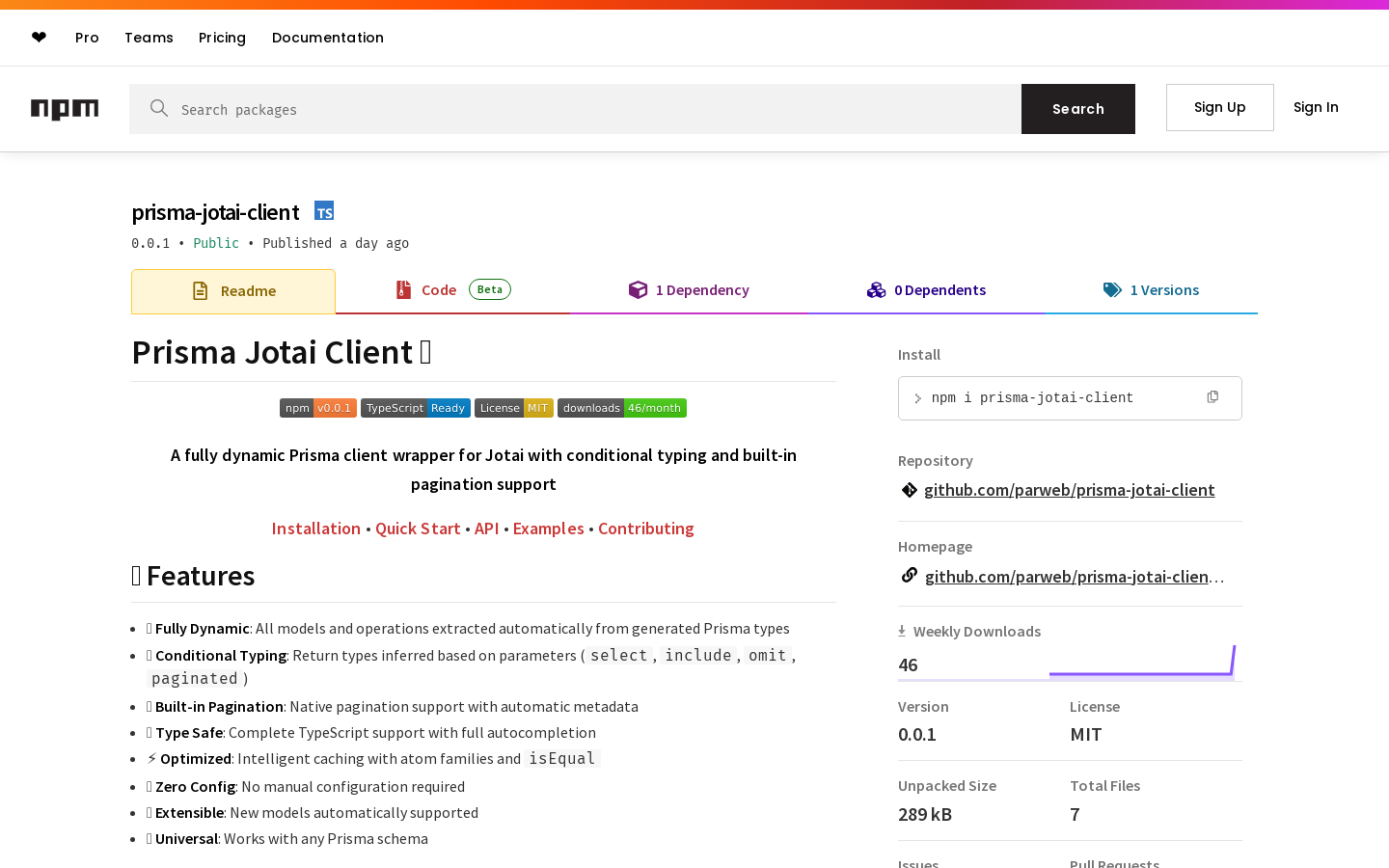This screenshot has width=1389, height=868.
Task: Open the truncated Homepage github link
Action: 1075,577
